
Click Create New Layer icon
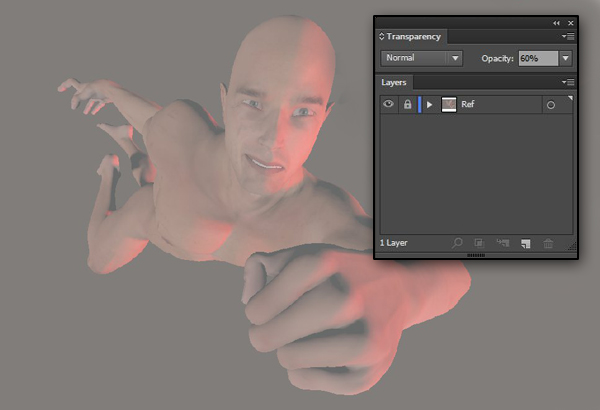pyautogui.click(x=526, y=243)
